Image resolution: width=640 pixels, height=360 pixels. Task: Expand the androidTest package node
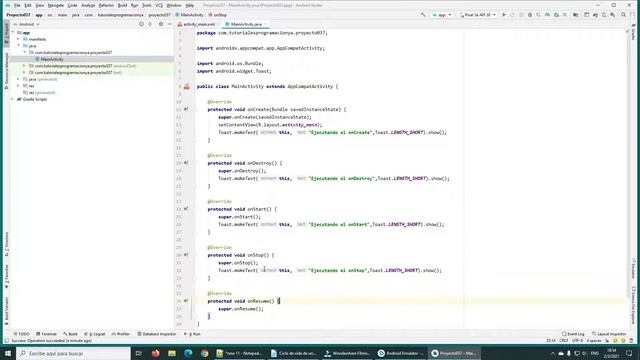point(24,66)
